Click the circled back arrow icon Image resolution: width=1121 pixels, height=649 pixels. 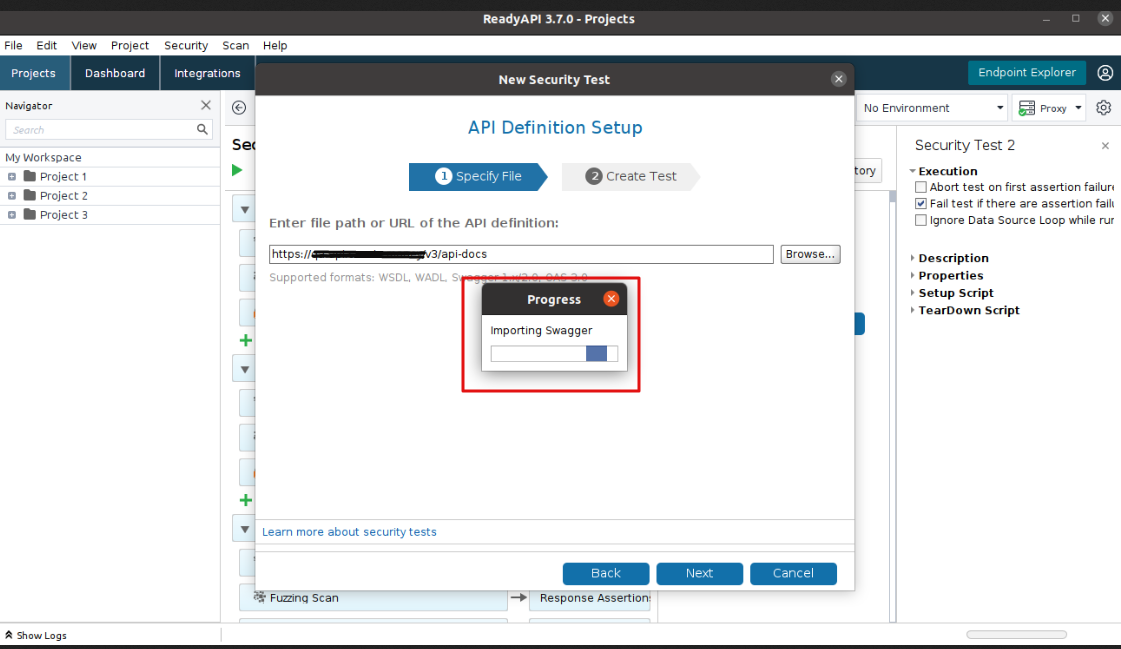pyautogui.click(x=239, y=107)
